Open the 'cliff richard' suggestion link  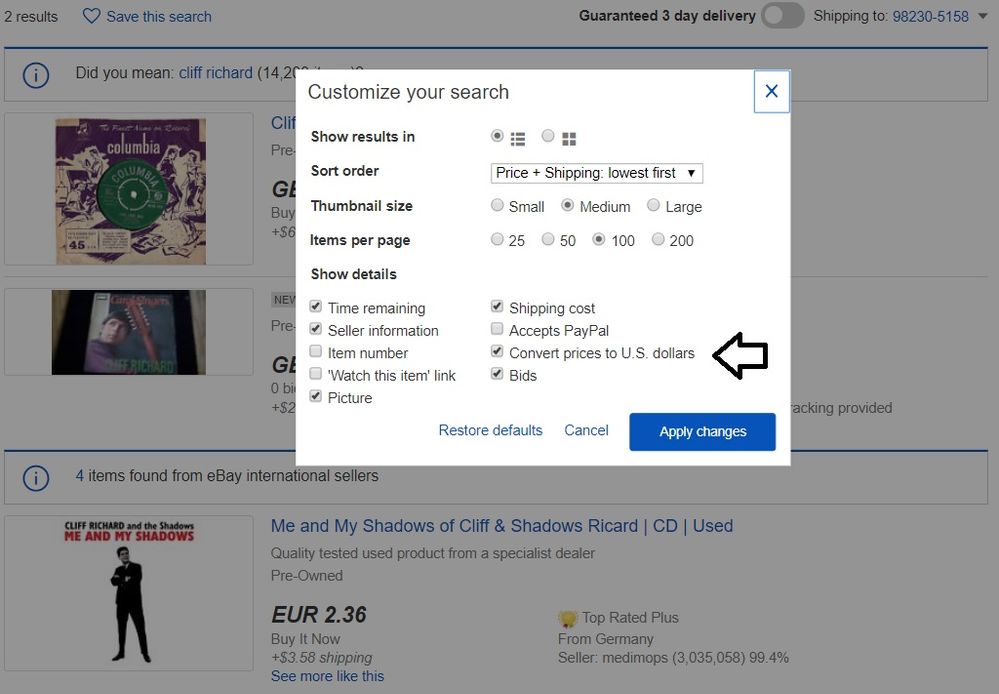click(216, 73)
